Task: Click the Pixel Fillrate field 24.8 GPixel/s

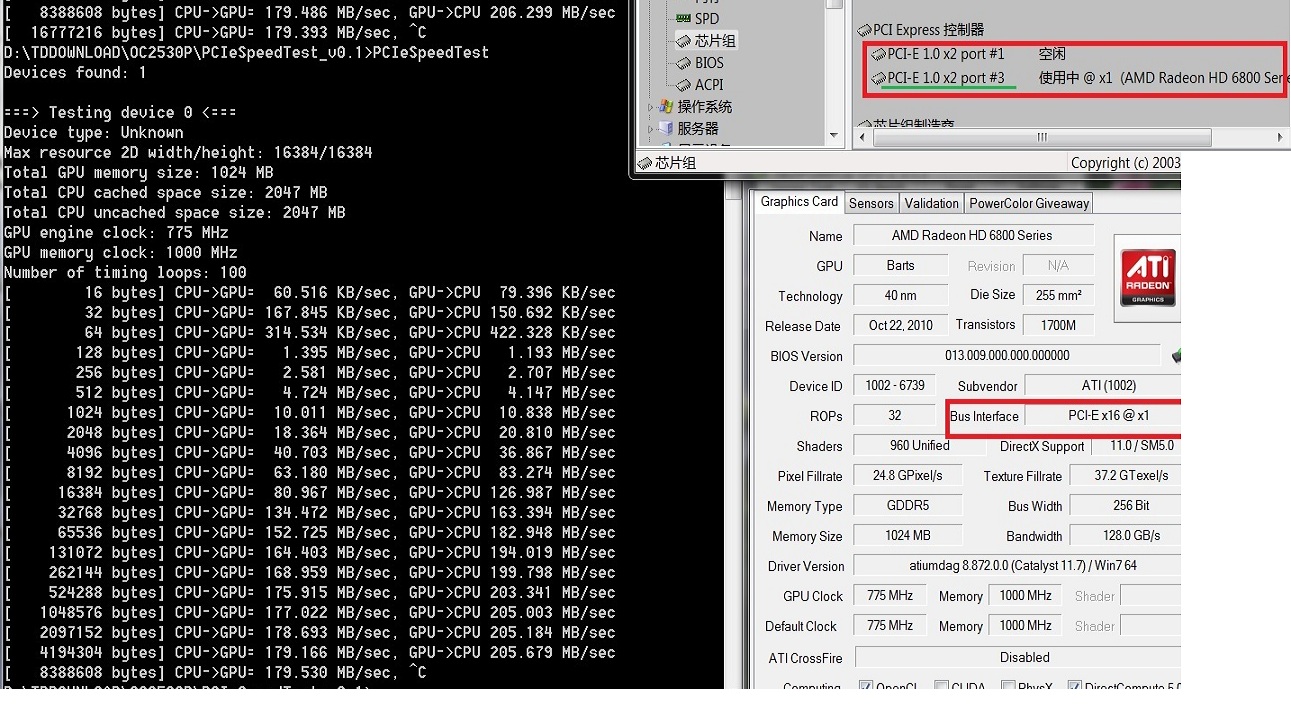Action: (907, 475)
